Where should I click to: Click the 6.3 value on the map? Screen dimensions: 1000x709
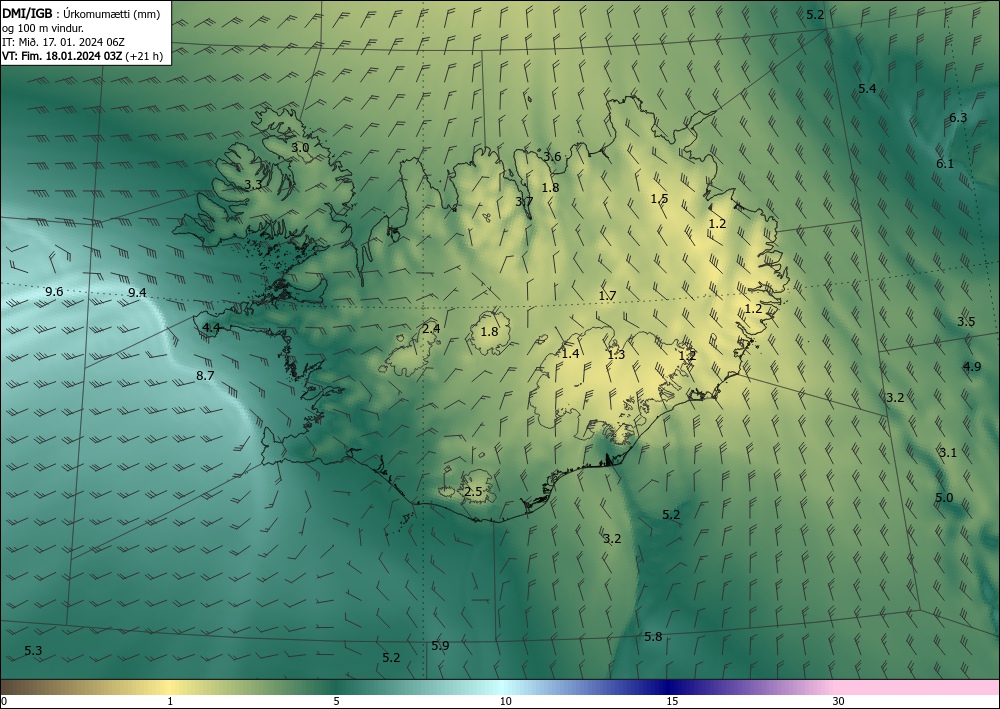coord(958,117)
